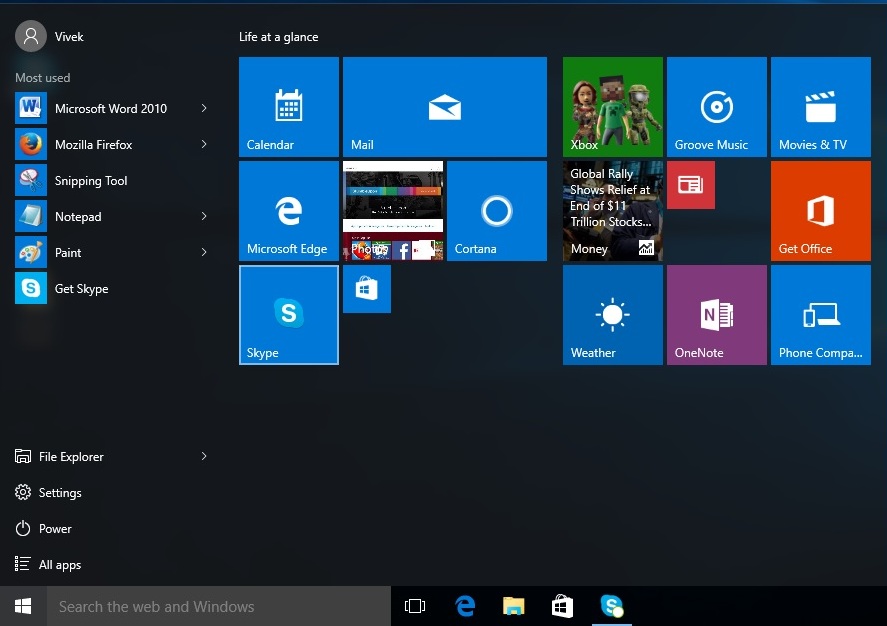The height and width of the screenshot is (626, 887).
Task: Launch Edge from the taskbar
Action: 465,606
